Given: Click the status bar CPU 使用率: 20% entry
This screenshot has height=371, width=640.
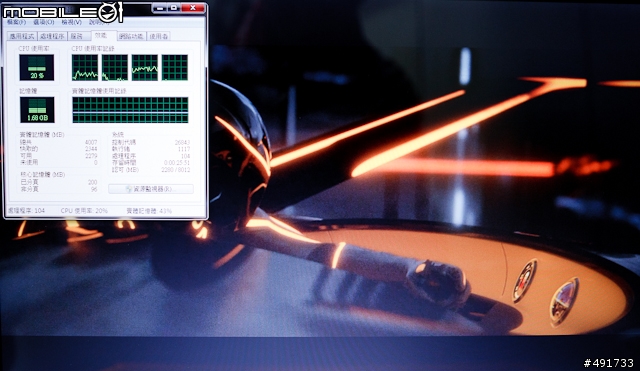Looking at the screenshot, I should [84, 211].
